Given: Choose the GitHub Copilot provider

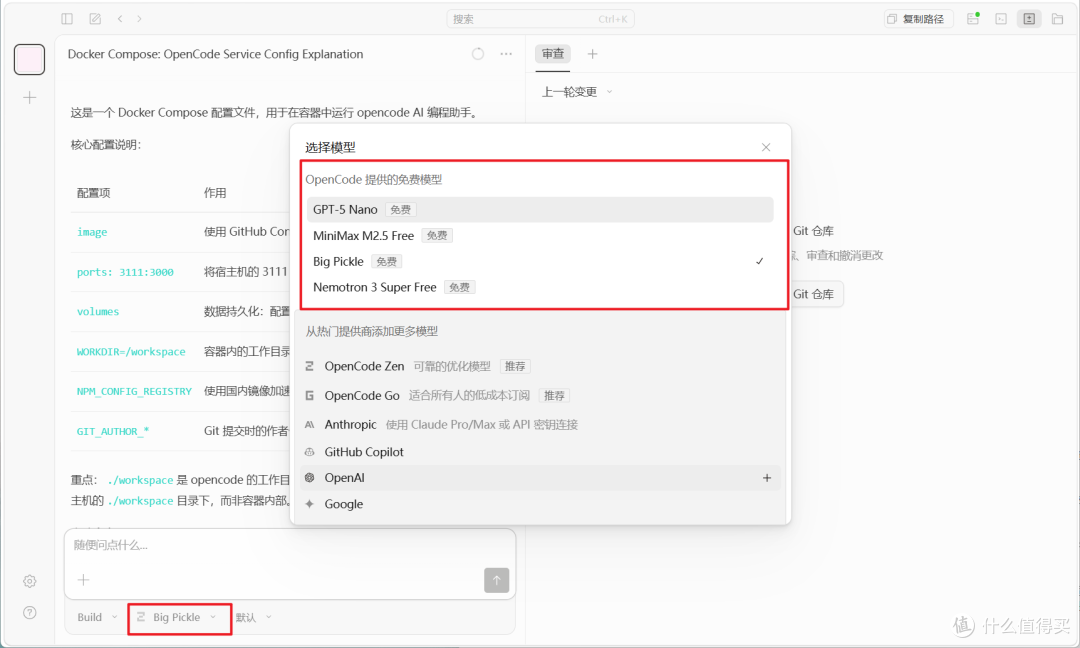Looking at the screenshot, I should (x=540, y=452).
